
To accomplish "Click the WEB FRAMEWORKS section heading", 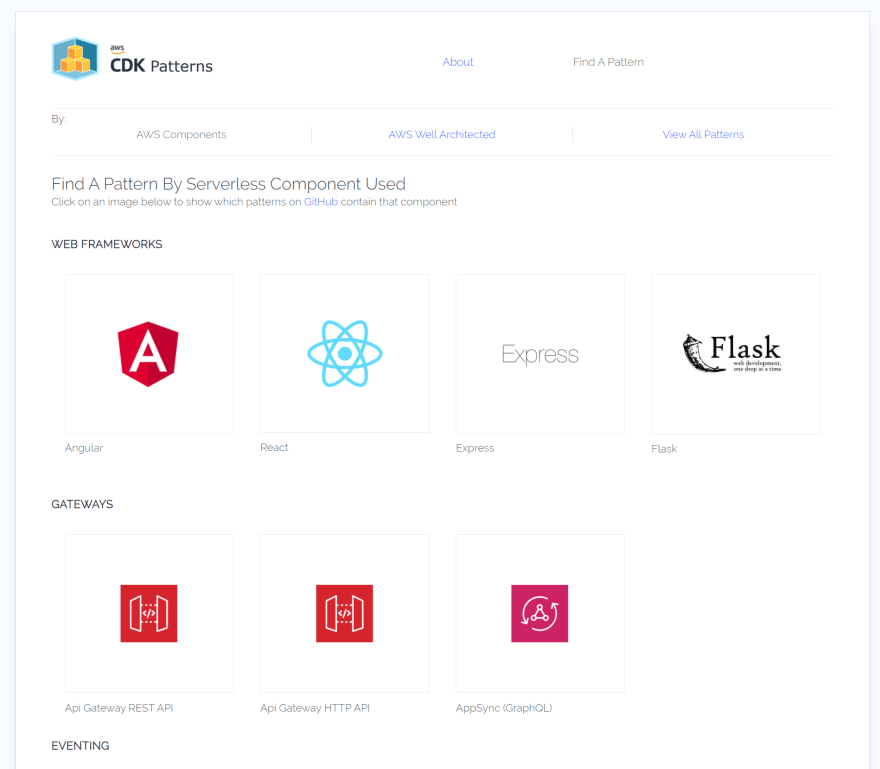I will (x=107, y=244).
